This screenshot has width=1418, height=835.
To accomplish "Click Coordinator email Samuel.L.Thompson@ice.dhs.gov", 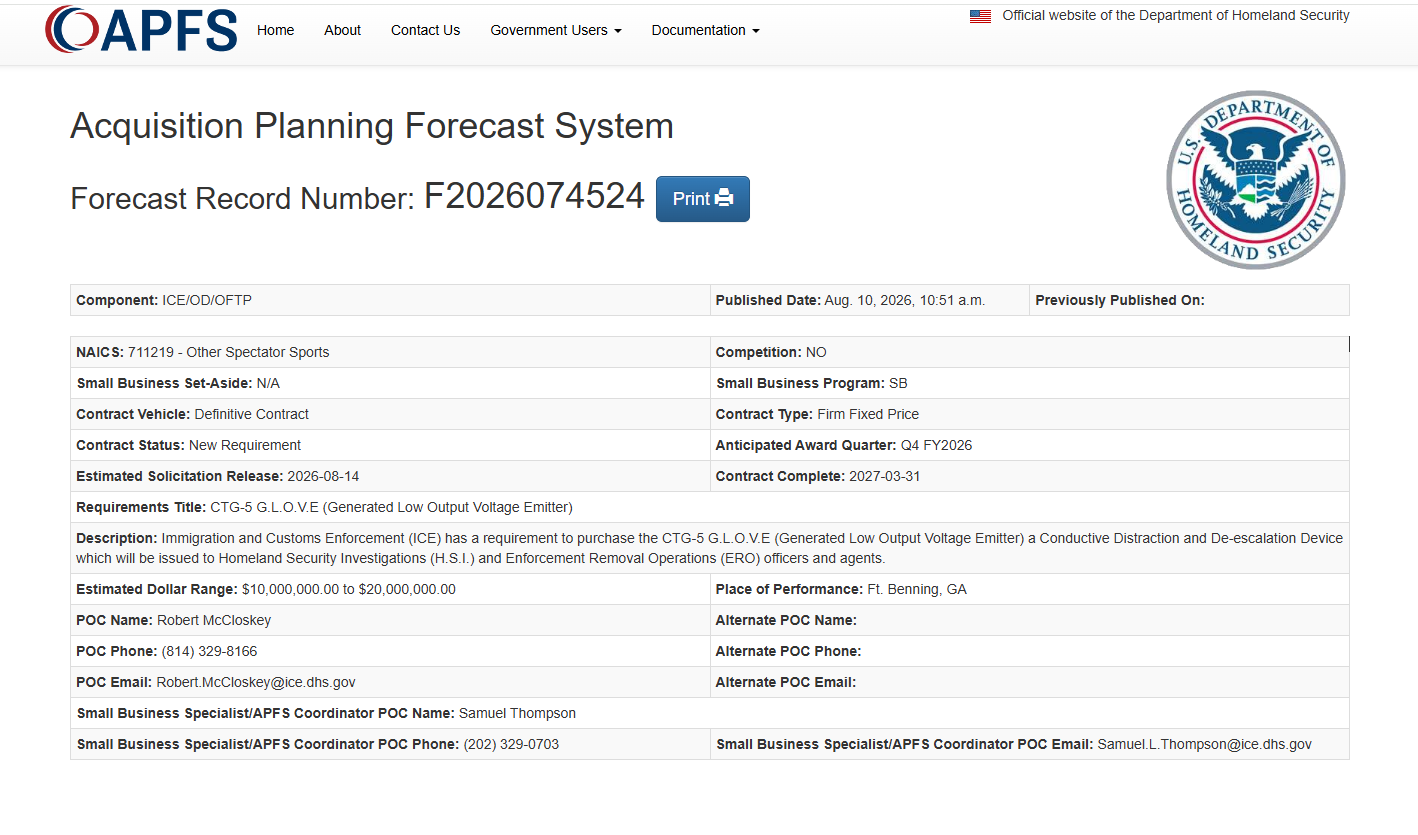I will 1205,744.
